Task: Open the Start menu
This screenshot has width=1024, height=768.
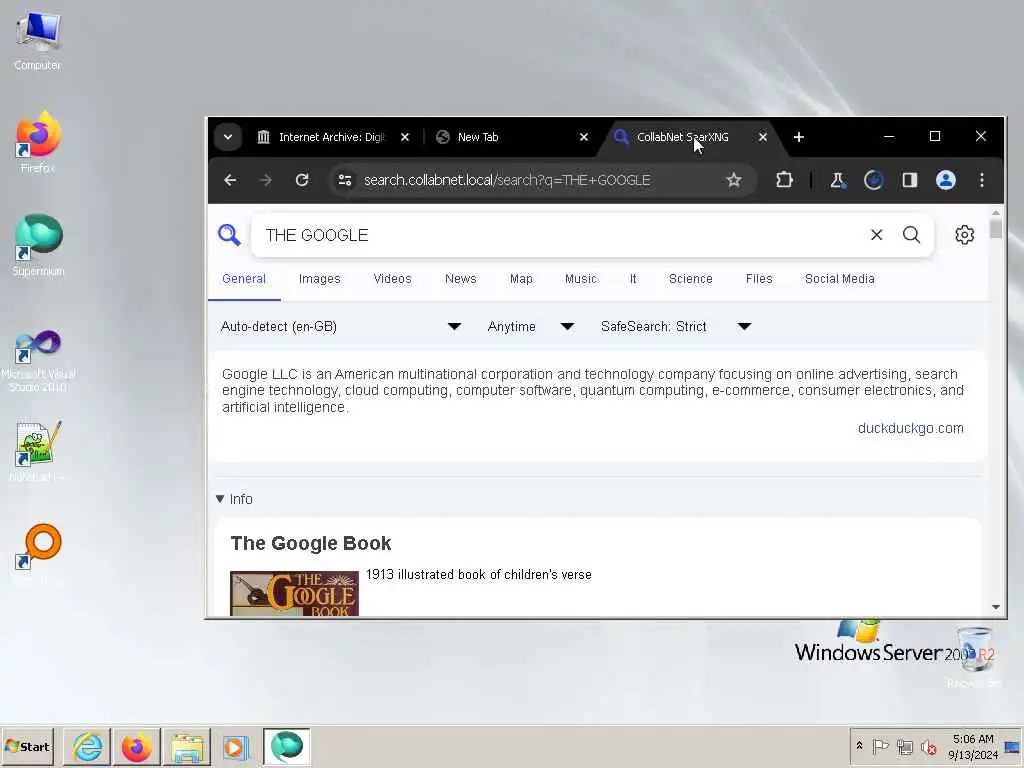Action: click(27, 746)
